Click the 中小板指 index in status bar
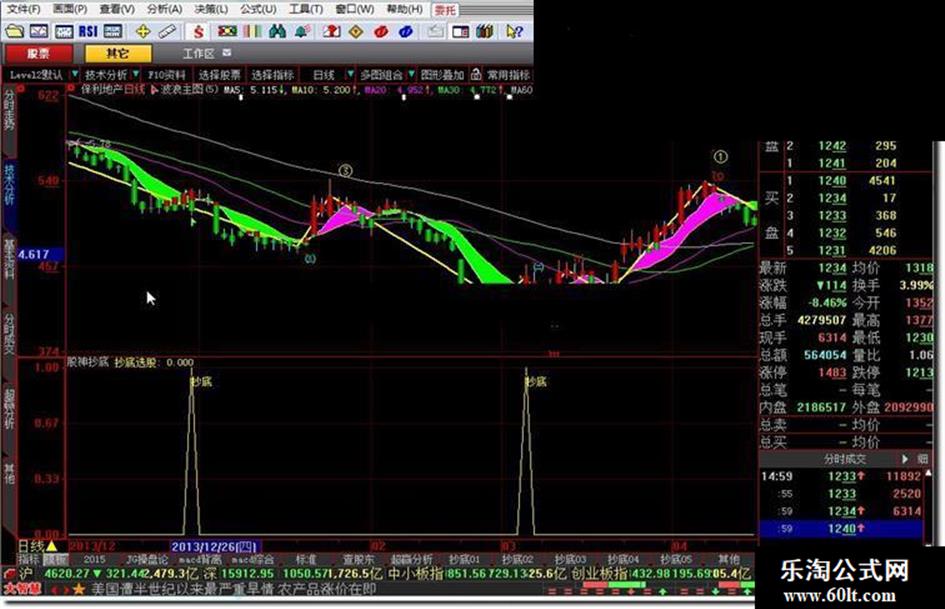 [x=416, y=574]
